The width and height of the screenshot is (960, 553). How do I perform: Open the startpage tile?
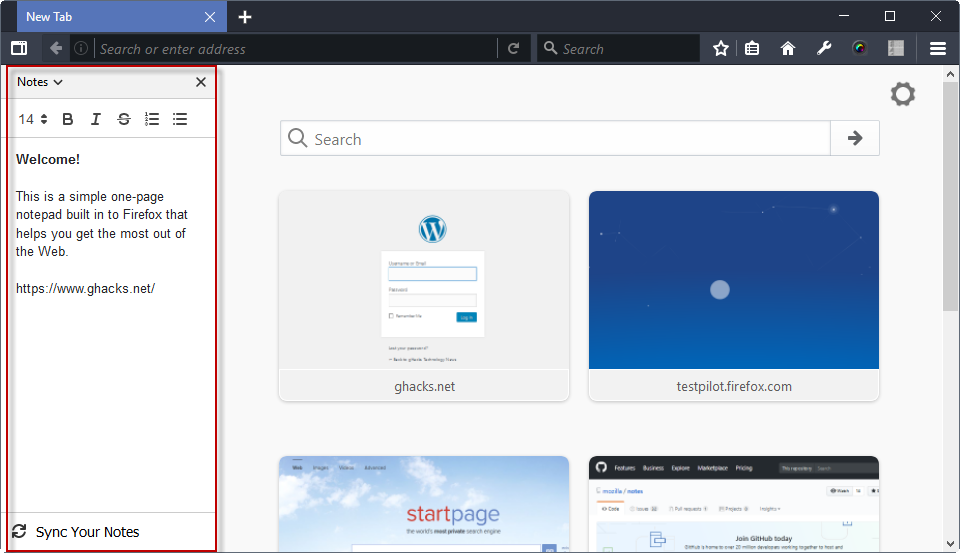pos(424,504)
